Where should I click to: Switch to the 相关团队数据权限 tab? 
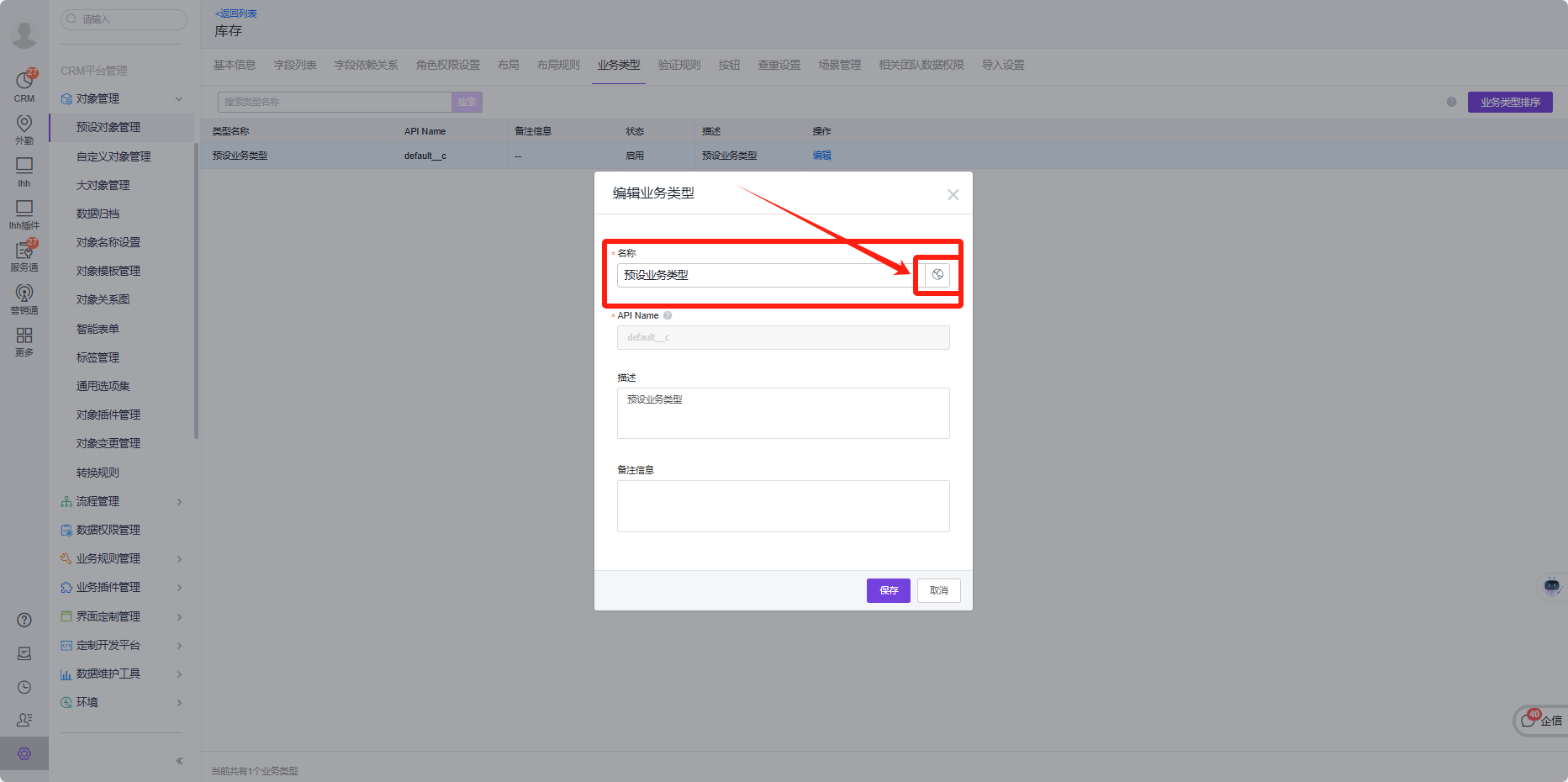tap(921, 65)
